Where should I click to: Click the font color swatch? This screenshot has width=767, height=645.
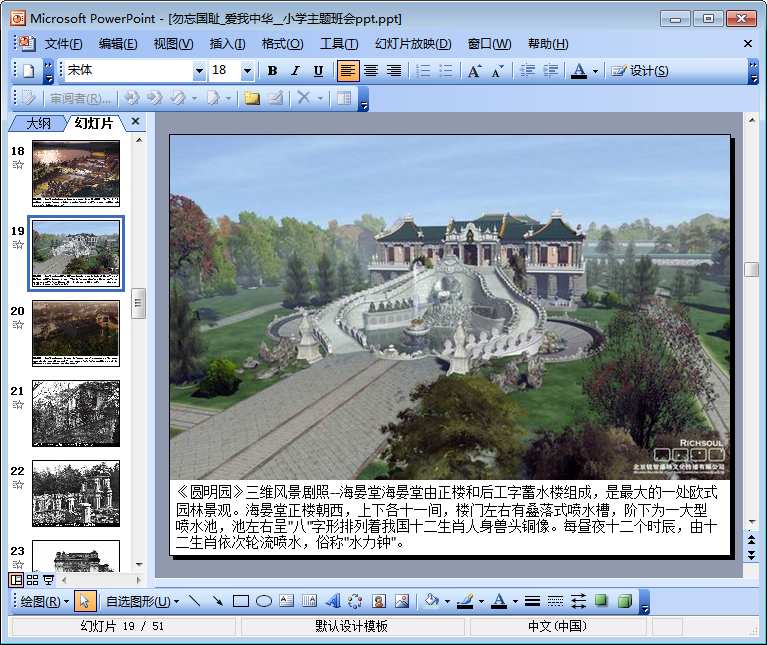[x=579, y=71]
